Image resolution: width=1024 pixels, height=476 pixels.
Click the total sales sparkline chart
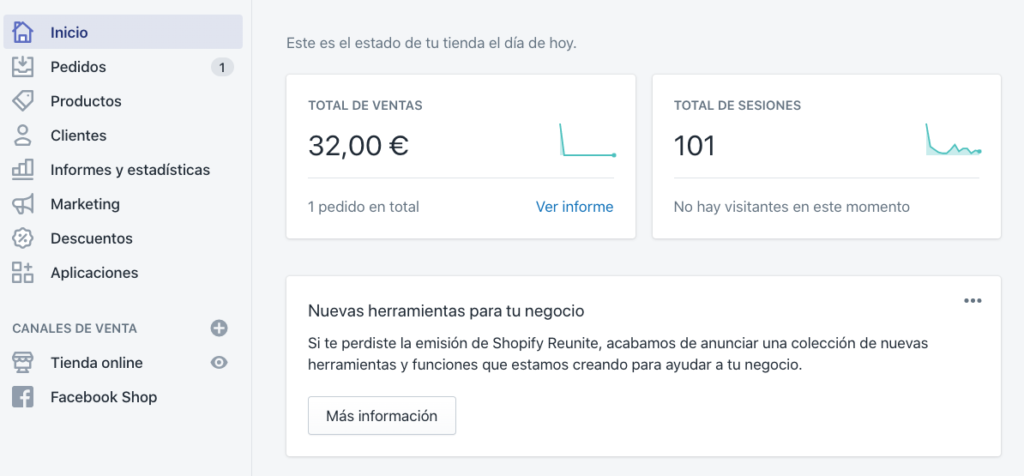tap(587, 140)
